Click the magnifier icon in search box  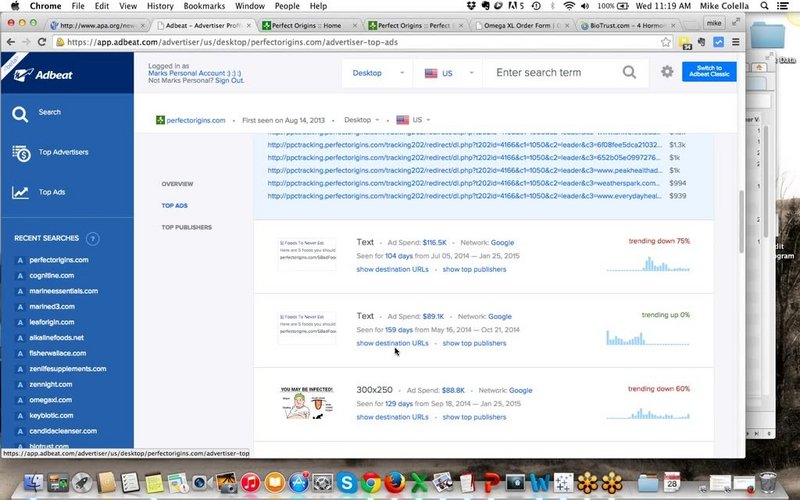630,72
